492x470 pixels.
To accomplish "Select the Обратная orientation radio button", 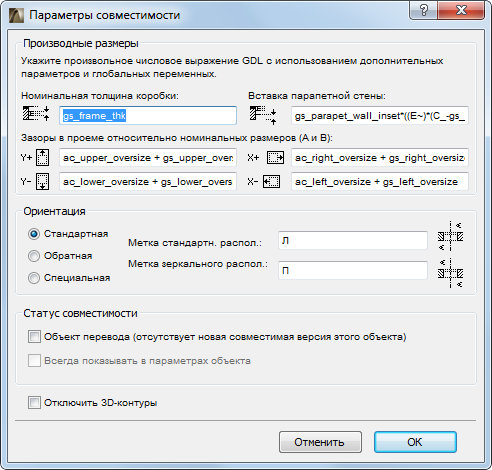I will click(x=34, y=256).
